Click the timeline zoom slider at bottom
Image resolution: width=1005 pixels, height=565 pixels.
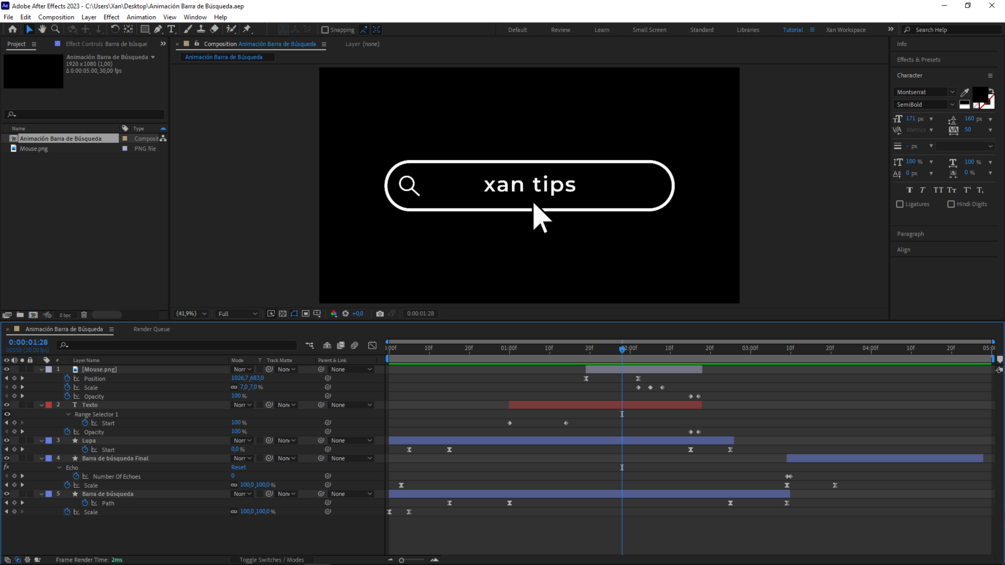pos(411,560)
